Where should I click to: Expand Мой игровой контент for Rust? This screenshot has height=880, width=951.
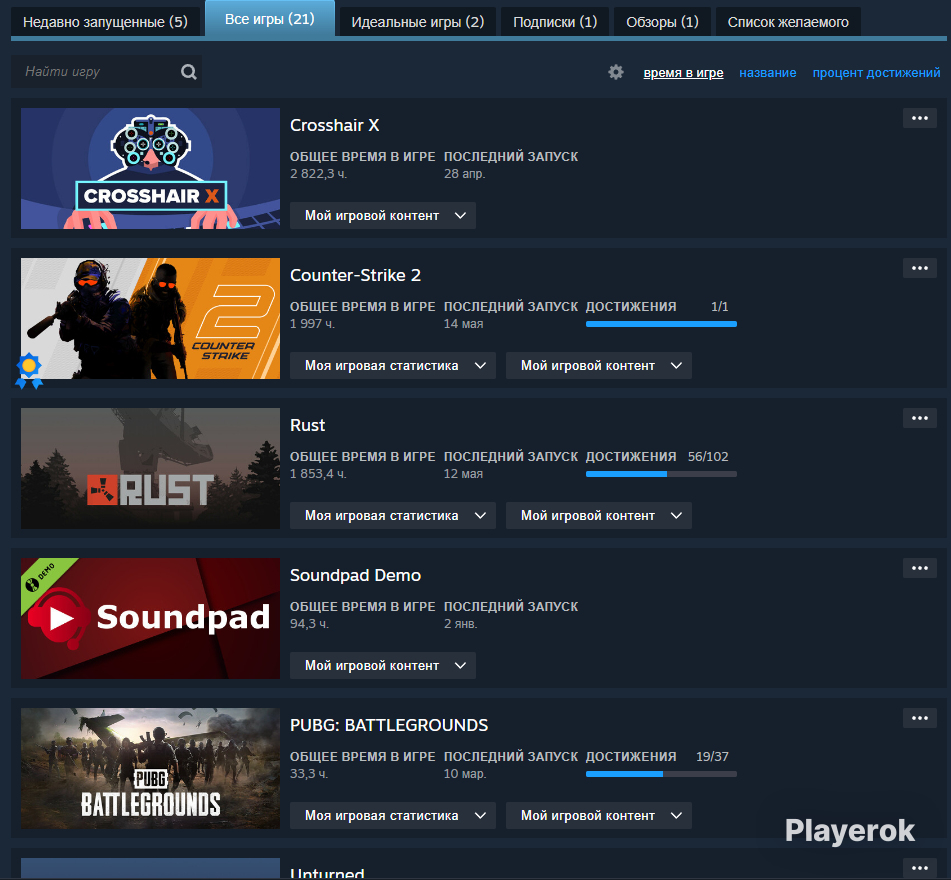pos(599,516)
